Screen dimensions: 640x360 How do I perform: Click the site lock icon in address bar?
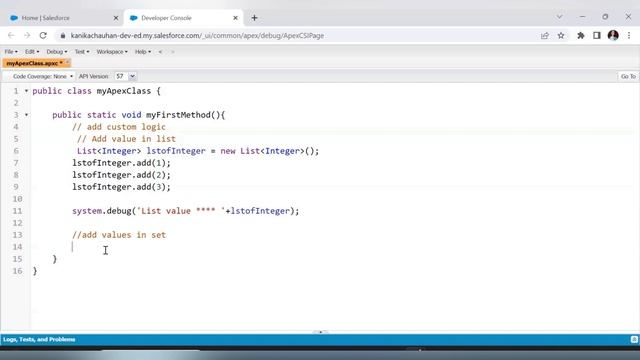[x=62, y=36]
